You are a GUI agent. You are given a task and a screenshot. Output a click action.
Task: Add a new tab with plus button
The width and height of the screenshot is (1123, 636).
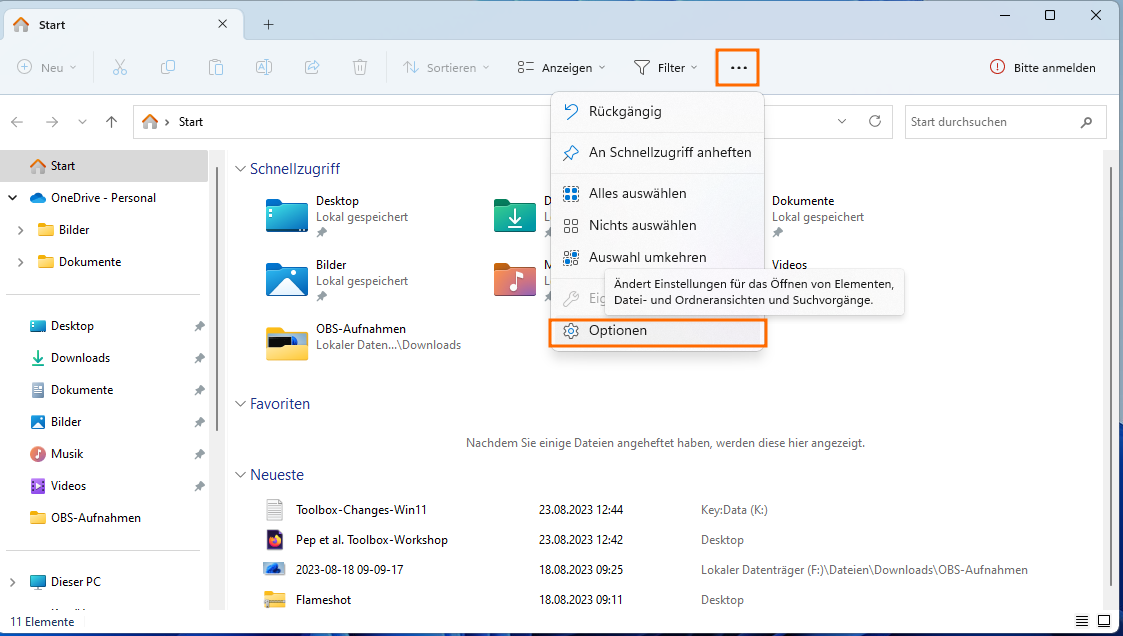(x=269, y=24)
